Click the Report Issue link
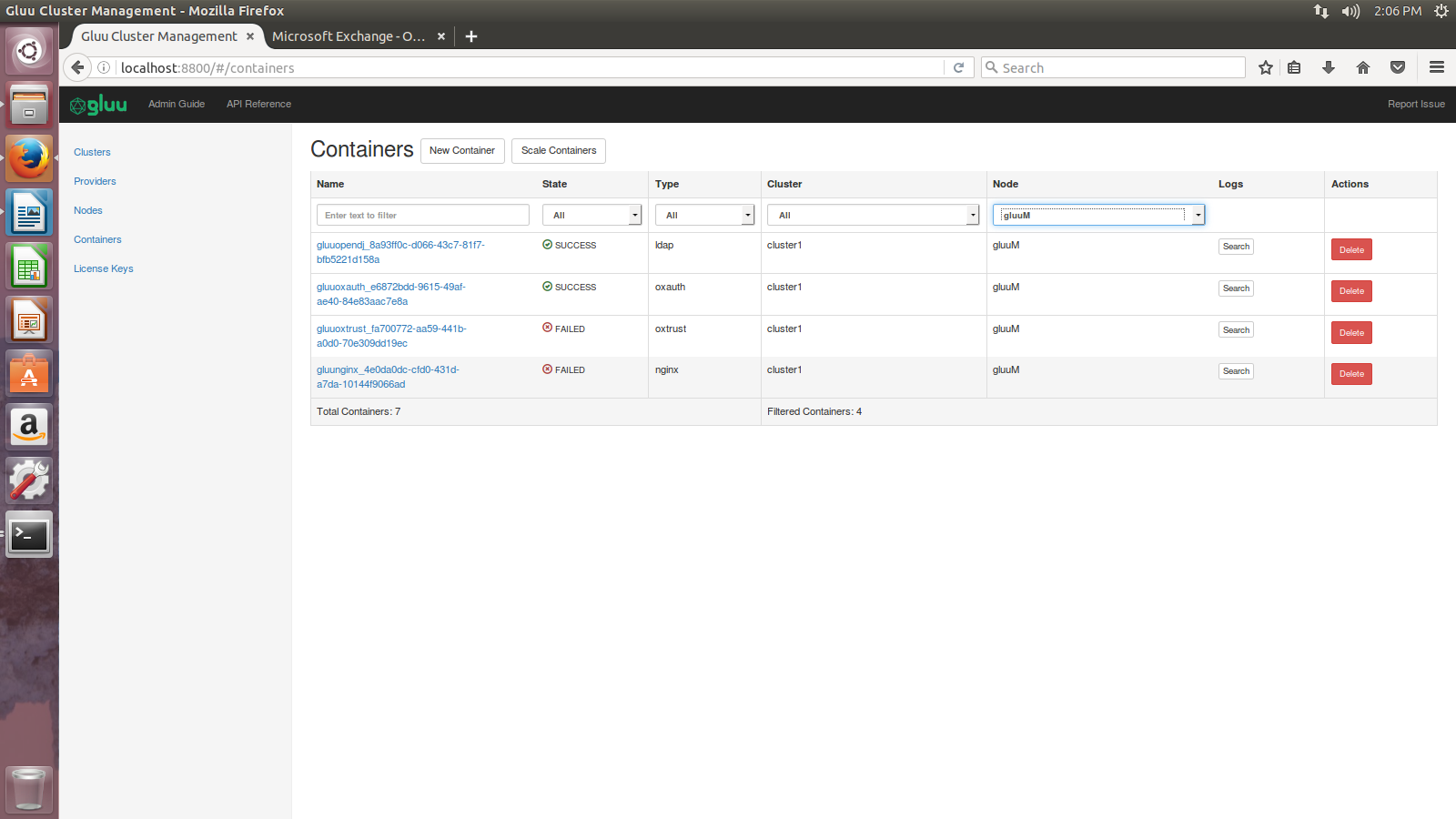Screen dimensions: 1456x819 (1416, 104)
